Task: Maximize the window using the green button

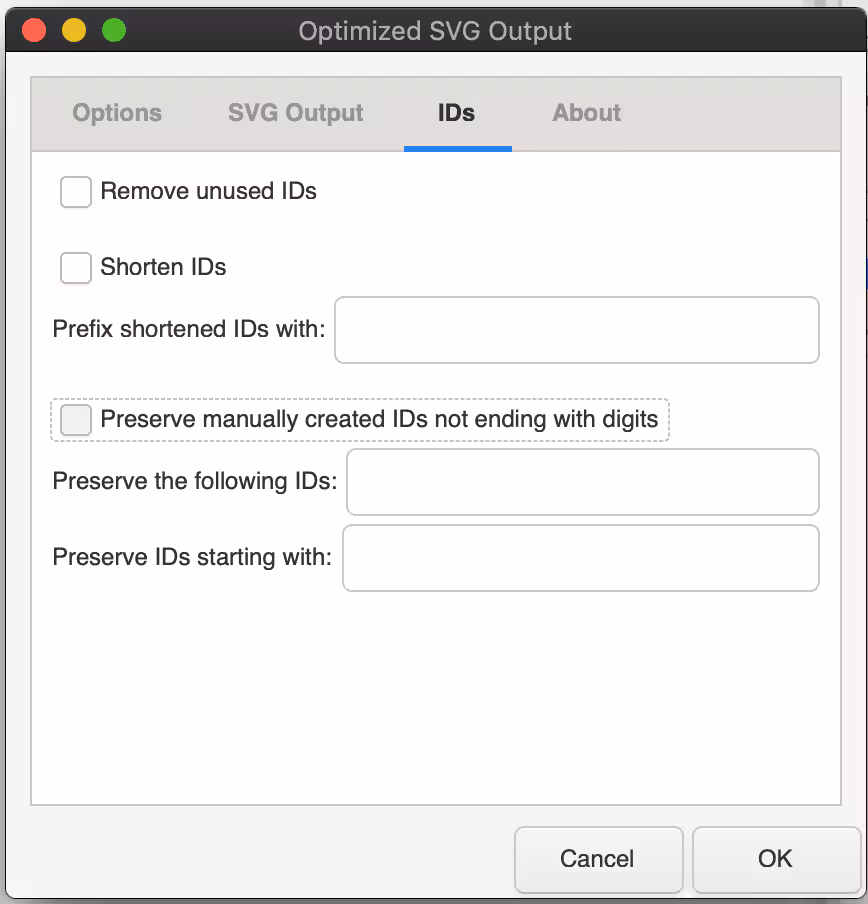Action: [x=114, y=30]
